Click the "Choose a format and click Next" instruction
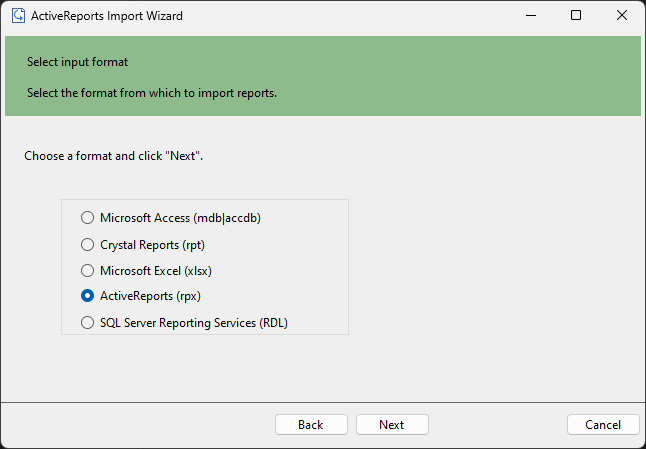 pyautogui.click(x=114, y=156)
